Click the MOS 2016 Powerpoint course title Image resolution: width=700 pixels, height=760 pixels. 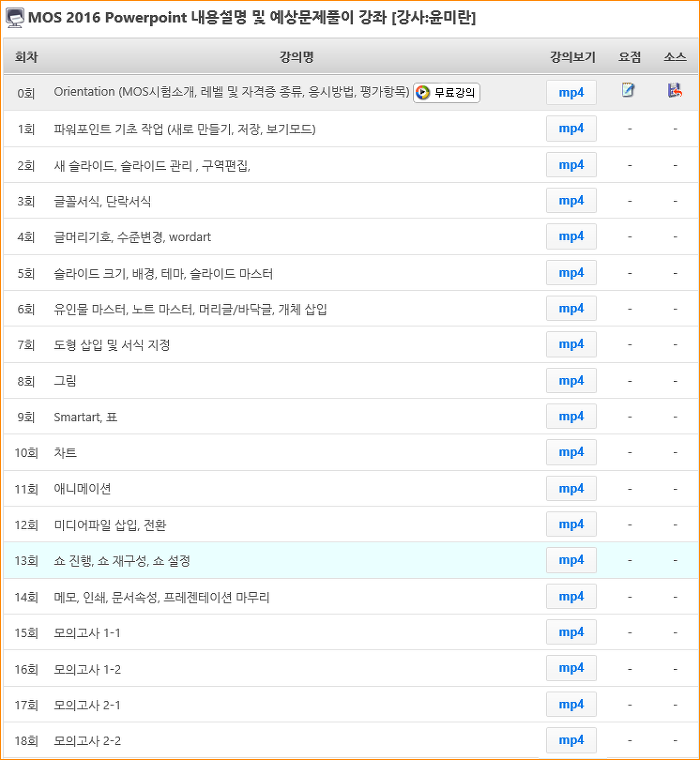click(x=252, y=17)
